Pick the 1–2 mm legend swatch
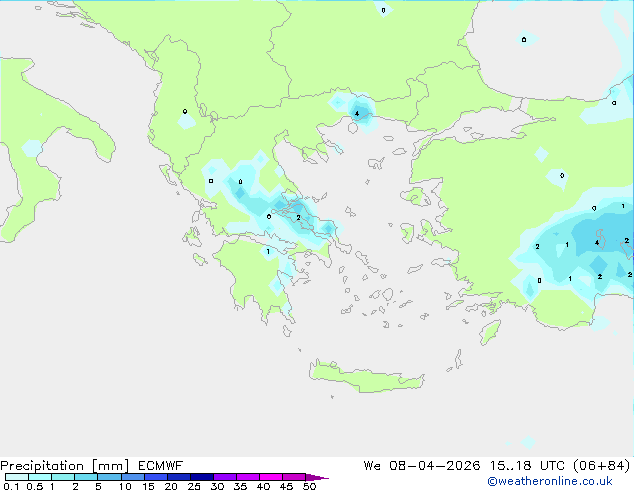Viewport: 634px width, 490px height. click(x=63, y=477)
